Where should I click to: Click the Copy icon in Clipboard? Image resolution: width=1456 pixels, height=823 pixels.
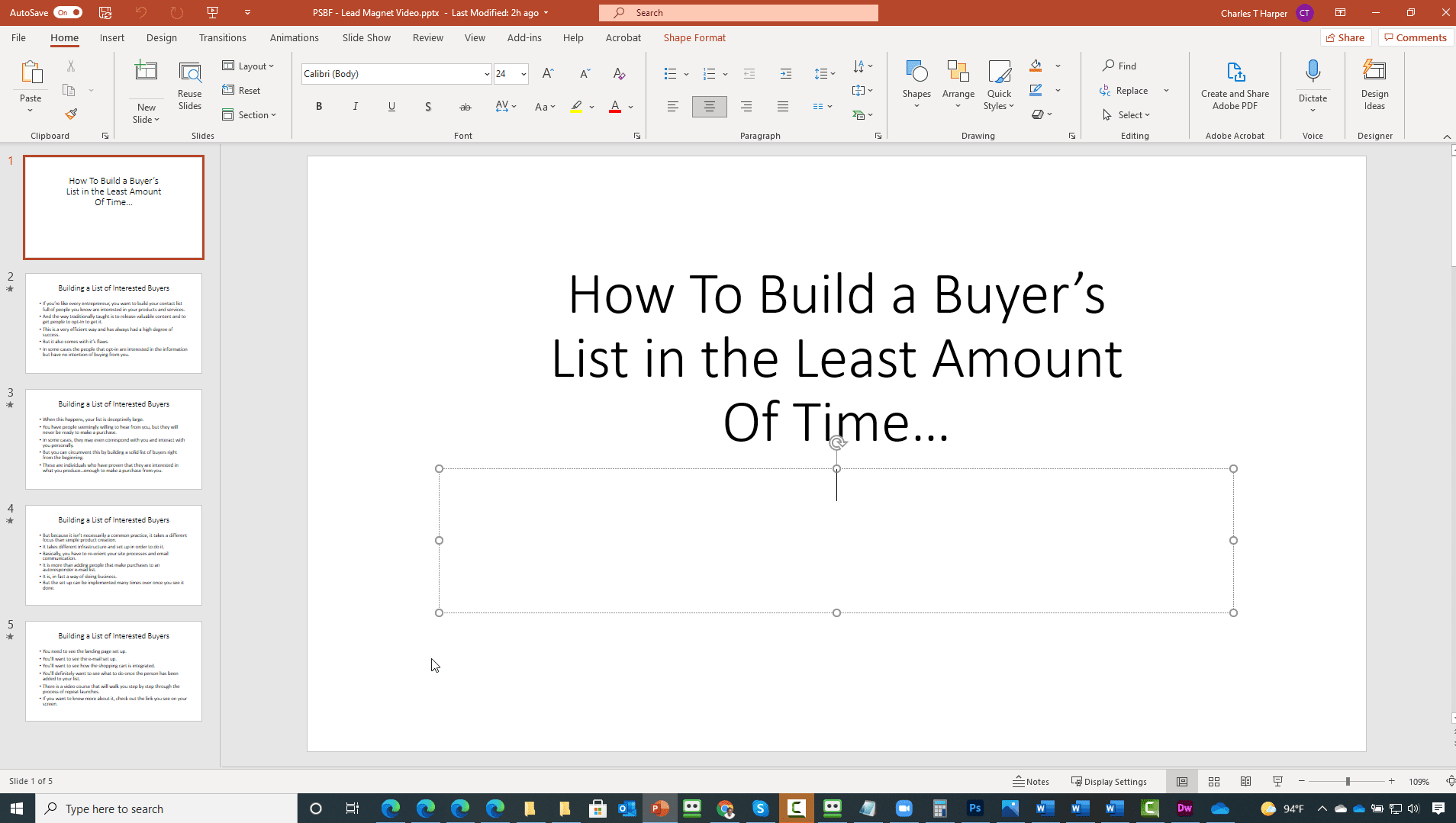click(69, 90)
